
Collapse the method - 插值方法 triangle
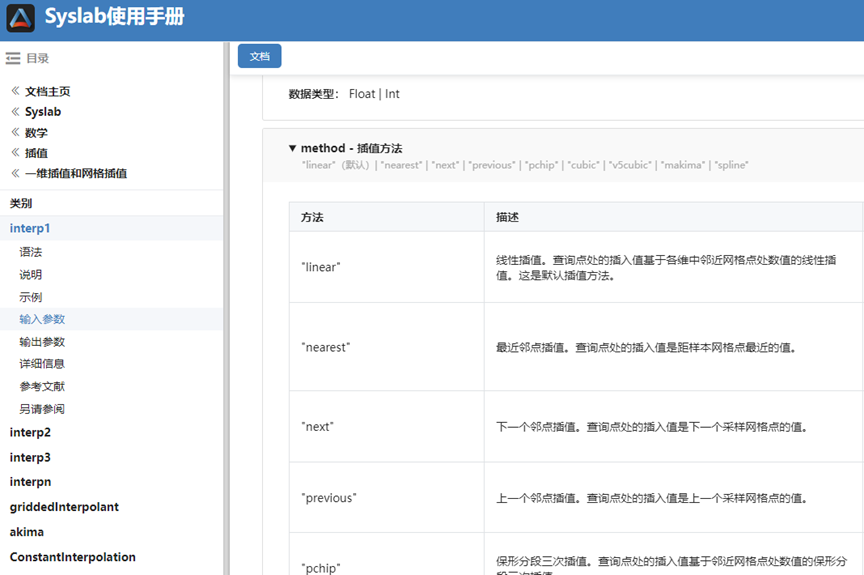pyautogui.click(x=293, y=148)
